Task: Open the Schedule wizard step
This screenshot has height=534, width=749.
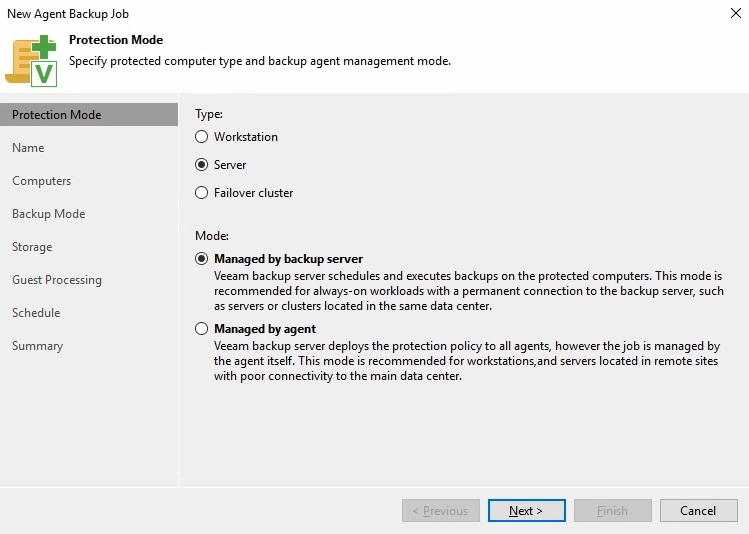Action: point(36,313)
